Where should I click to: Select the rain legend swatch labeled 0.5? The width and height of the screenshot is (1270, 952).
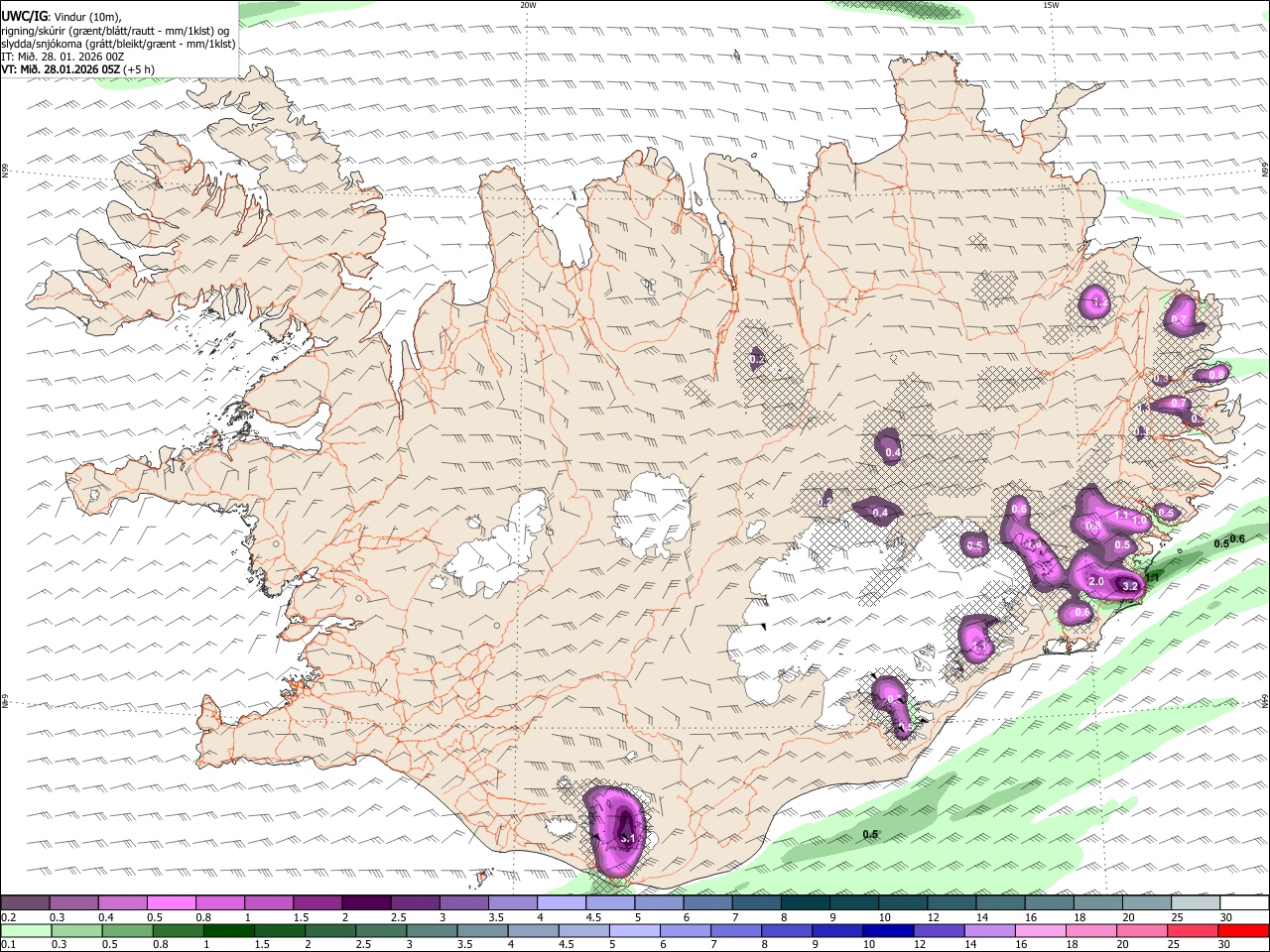coord(127,931)
